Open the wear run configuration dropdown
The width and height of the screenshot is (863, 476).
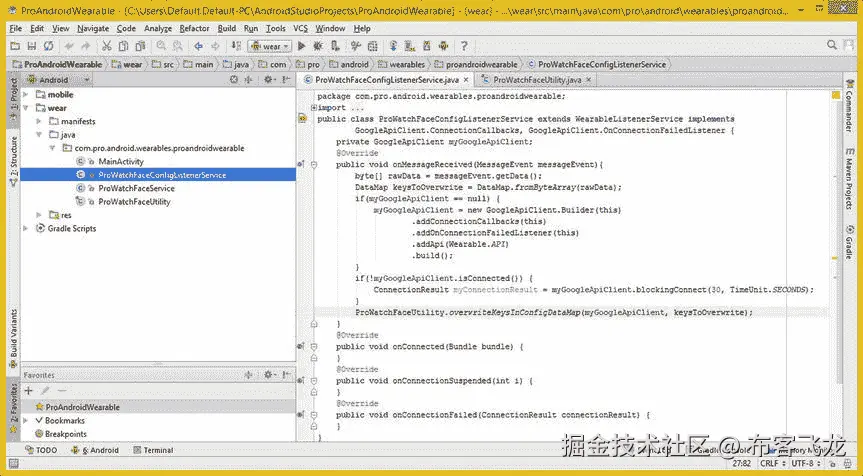click(x=270, y=46)
